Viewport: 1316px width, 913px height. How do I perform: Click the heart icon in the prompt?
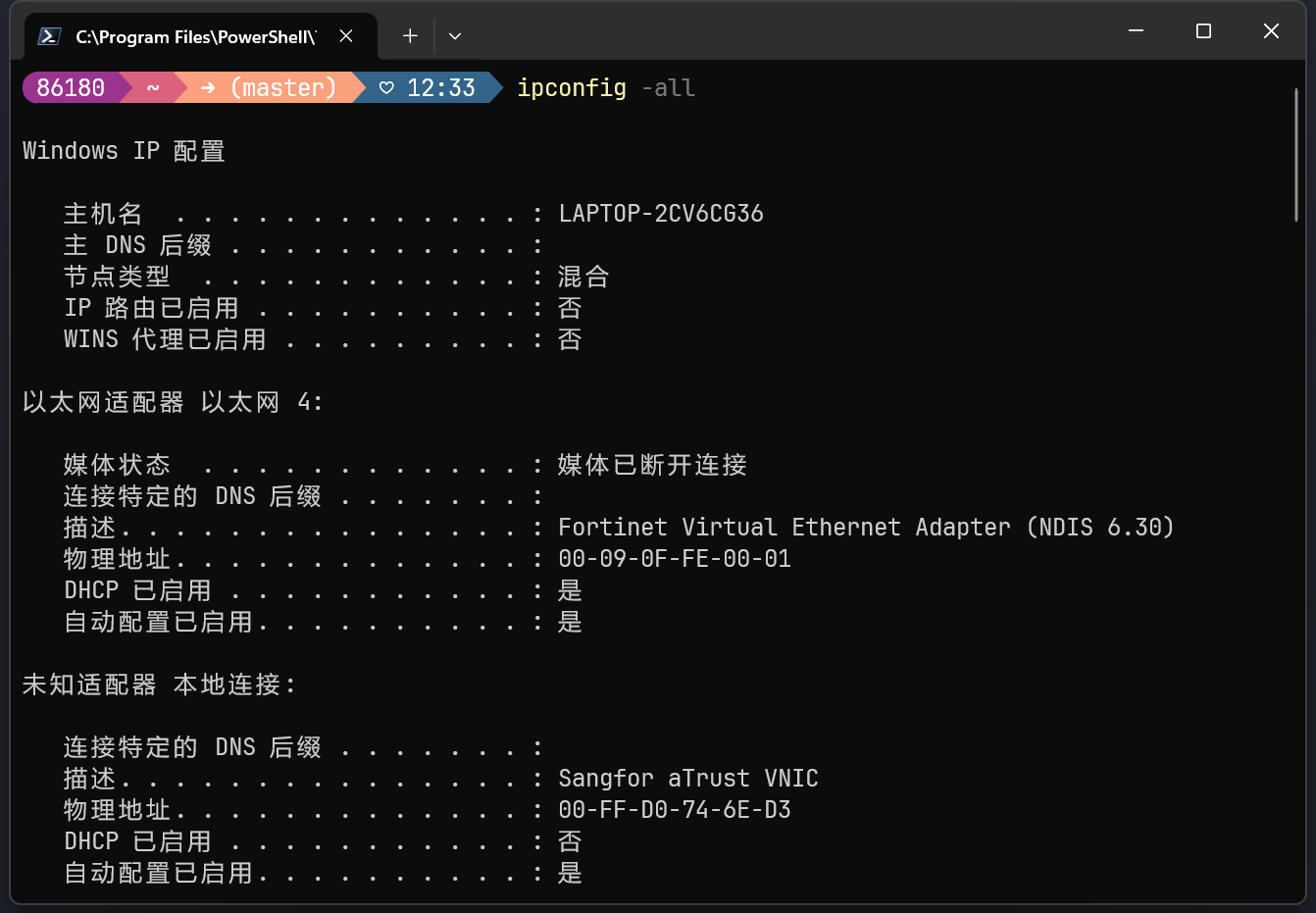coord(386,88)
